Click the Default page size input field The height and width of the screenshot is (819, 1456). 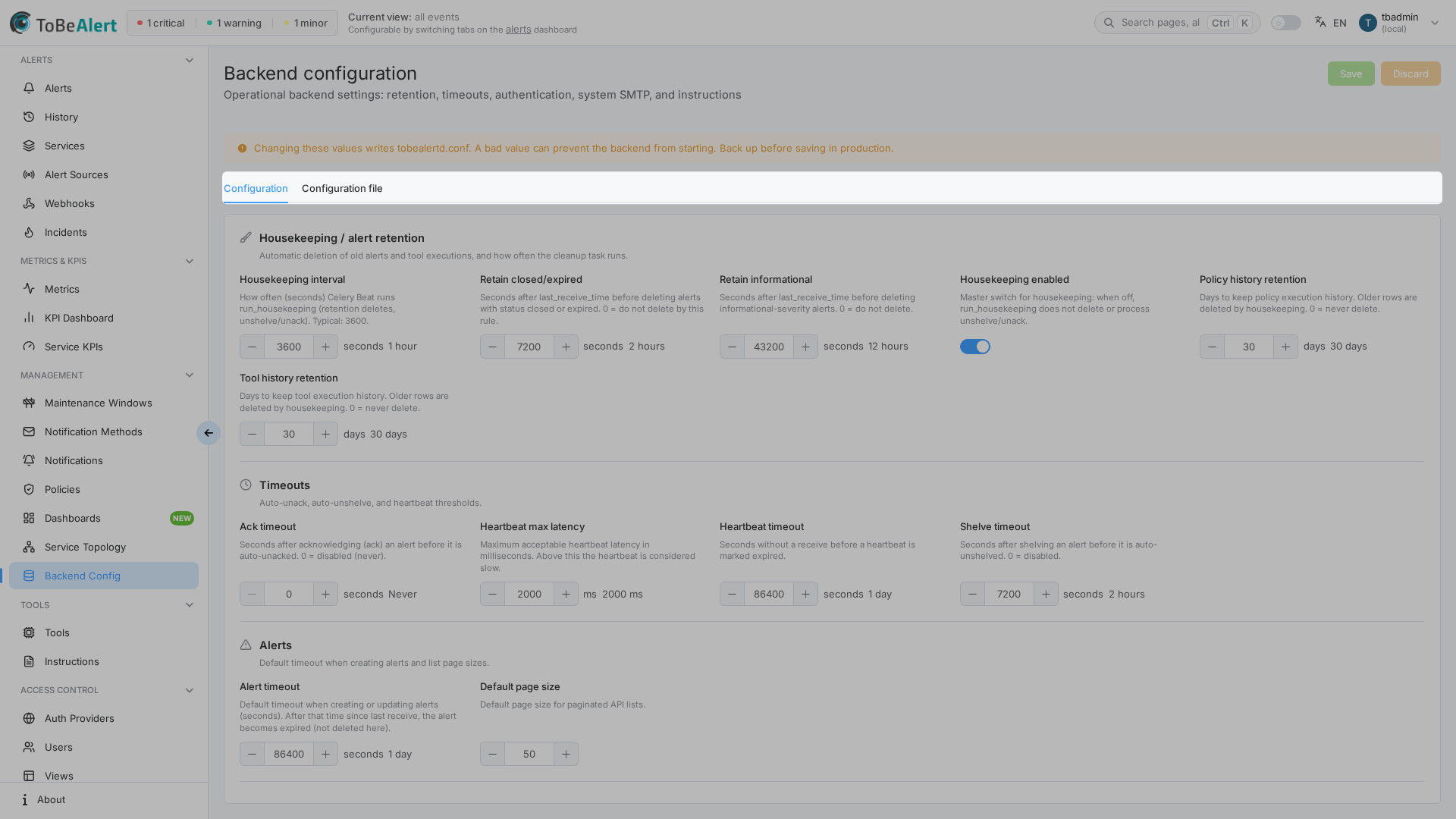click(529, 754)
